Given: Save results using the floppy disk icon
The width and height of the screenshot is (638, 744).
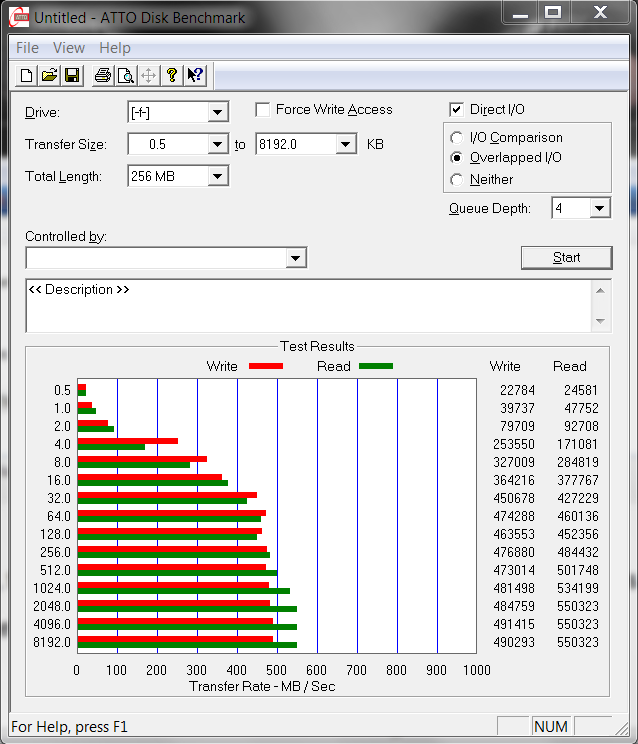Looking at the screenshot, I should 72,75.
